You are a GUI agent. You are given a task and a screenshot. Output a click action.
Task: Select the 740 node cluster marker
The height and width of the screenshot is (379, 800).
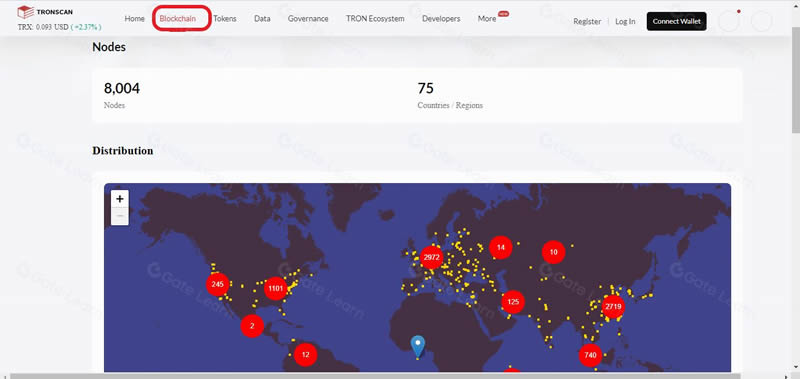pyautogui.click(x=590, y=355)
